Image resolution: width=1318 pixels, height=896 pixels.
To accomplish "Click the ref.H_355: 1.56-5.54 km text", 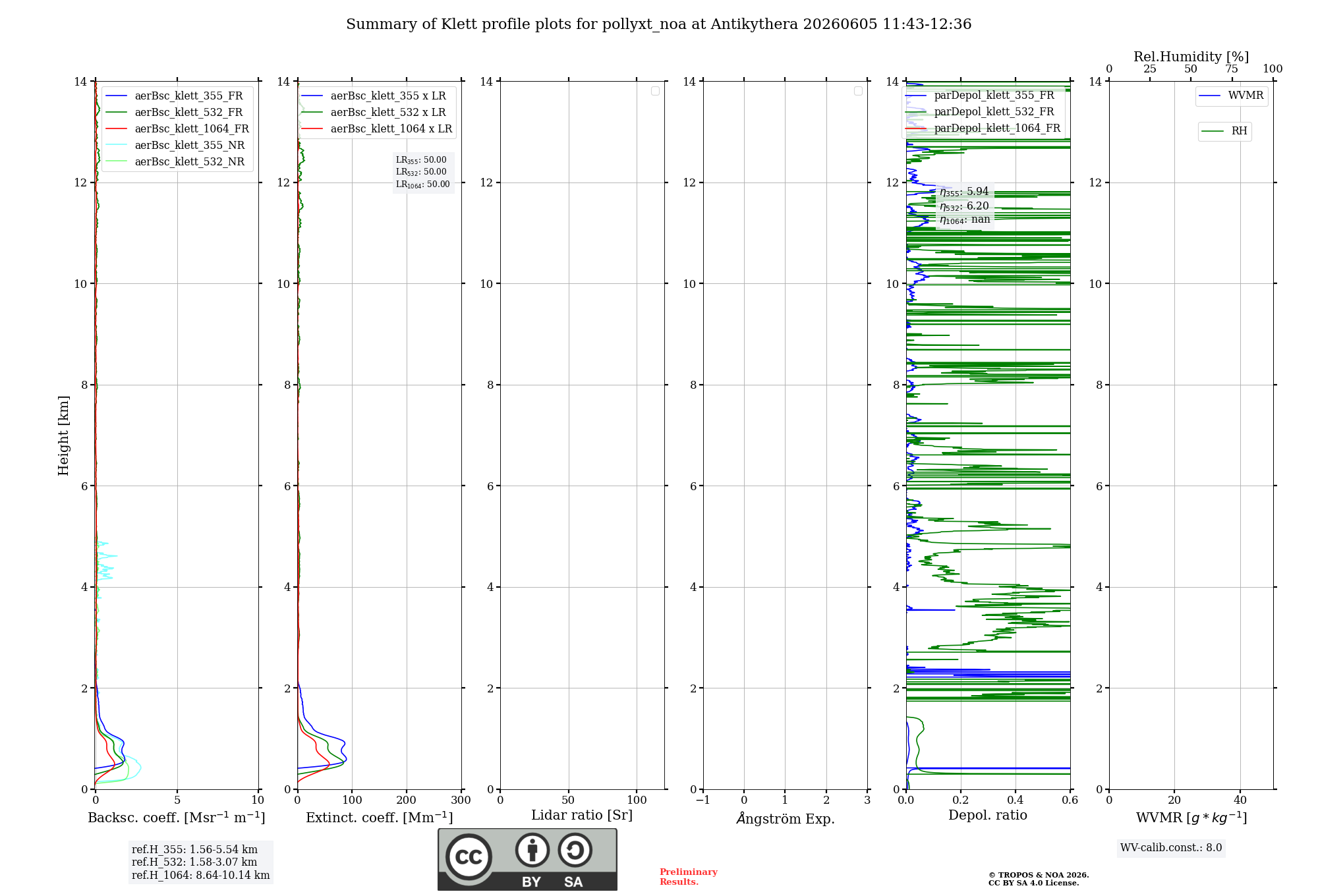I will [x=194, y=850].
